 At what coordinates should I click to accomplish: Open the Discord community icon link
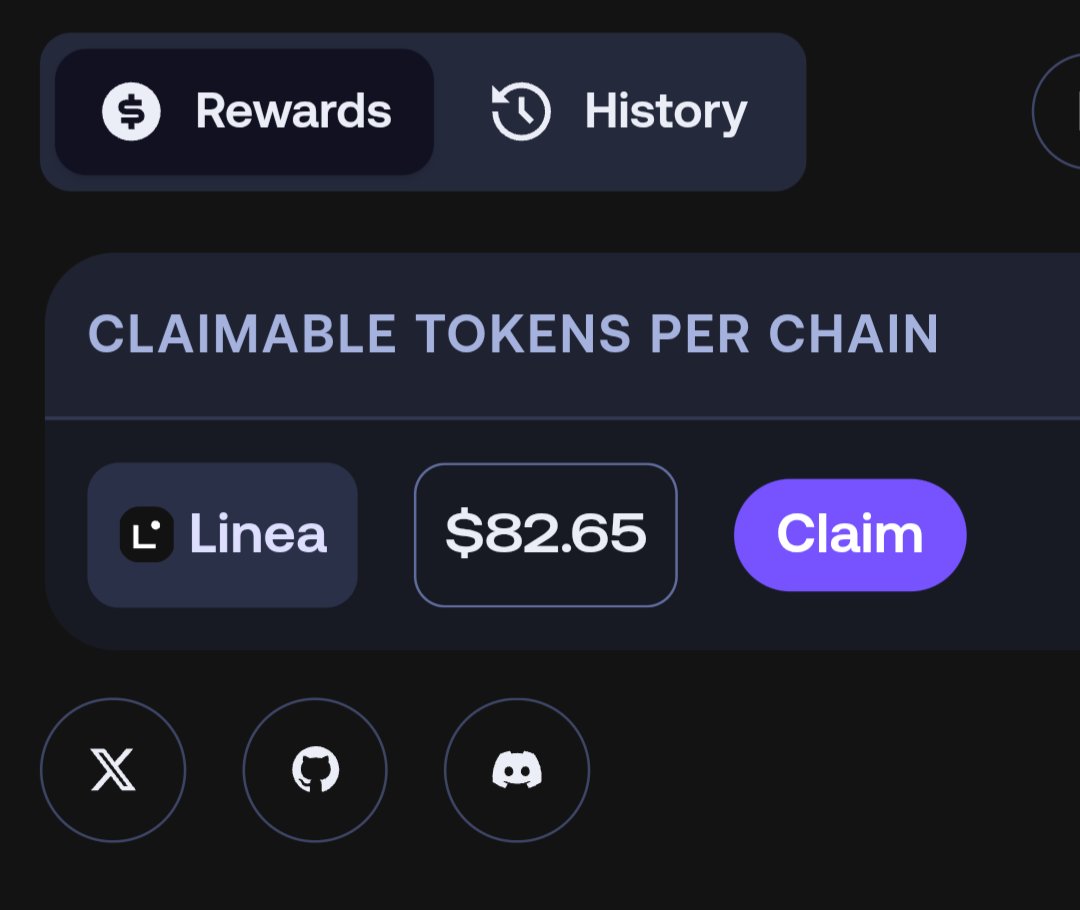click(517, 770)
